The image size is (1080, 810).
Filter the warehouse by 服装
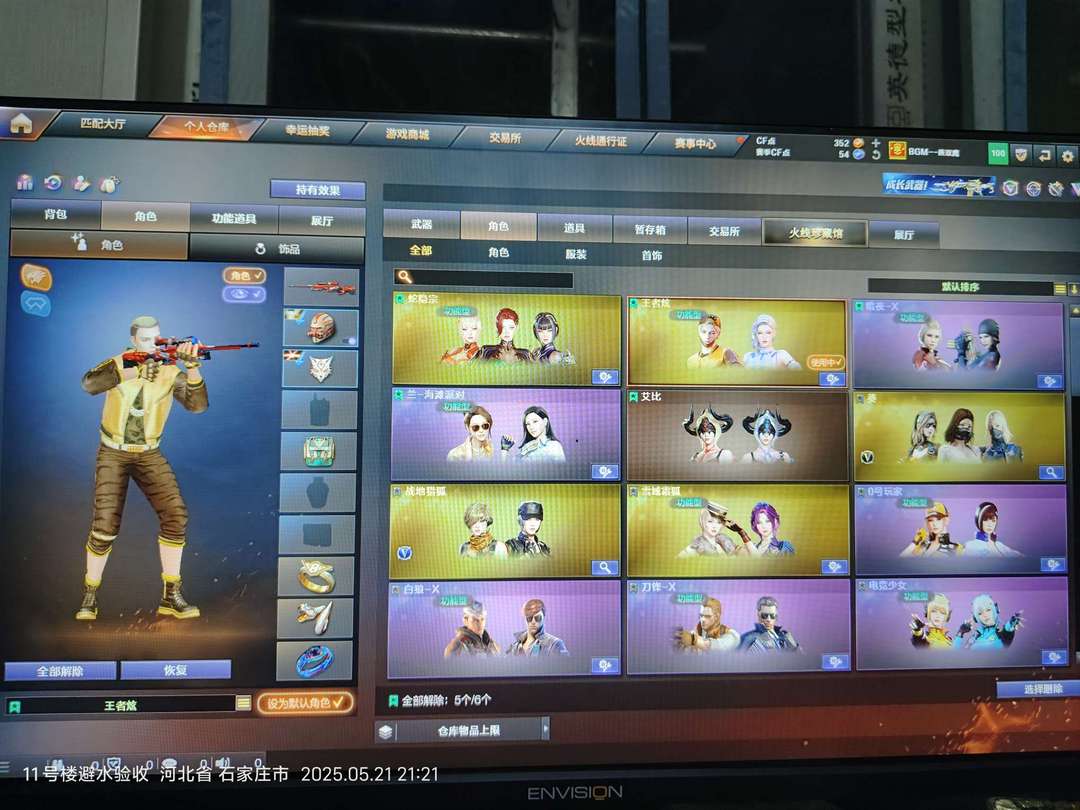click(576, 254)
